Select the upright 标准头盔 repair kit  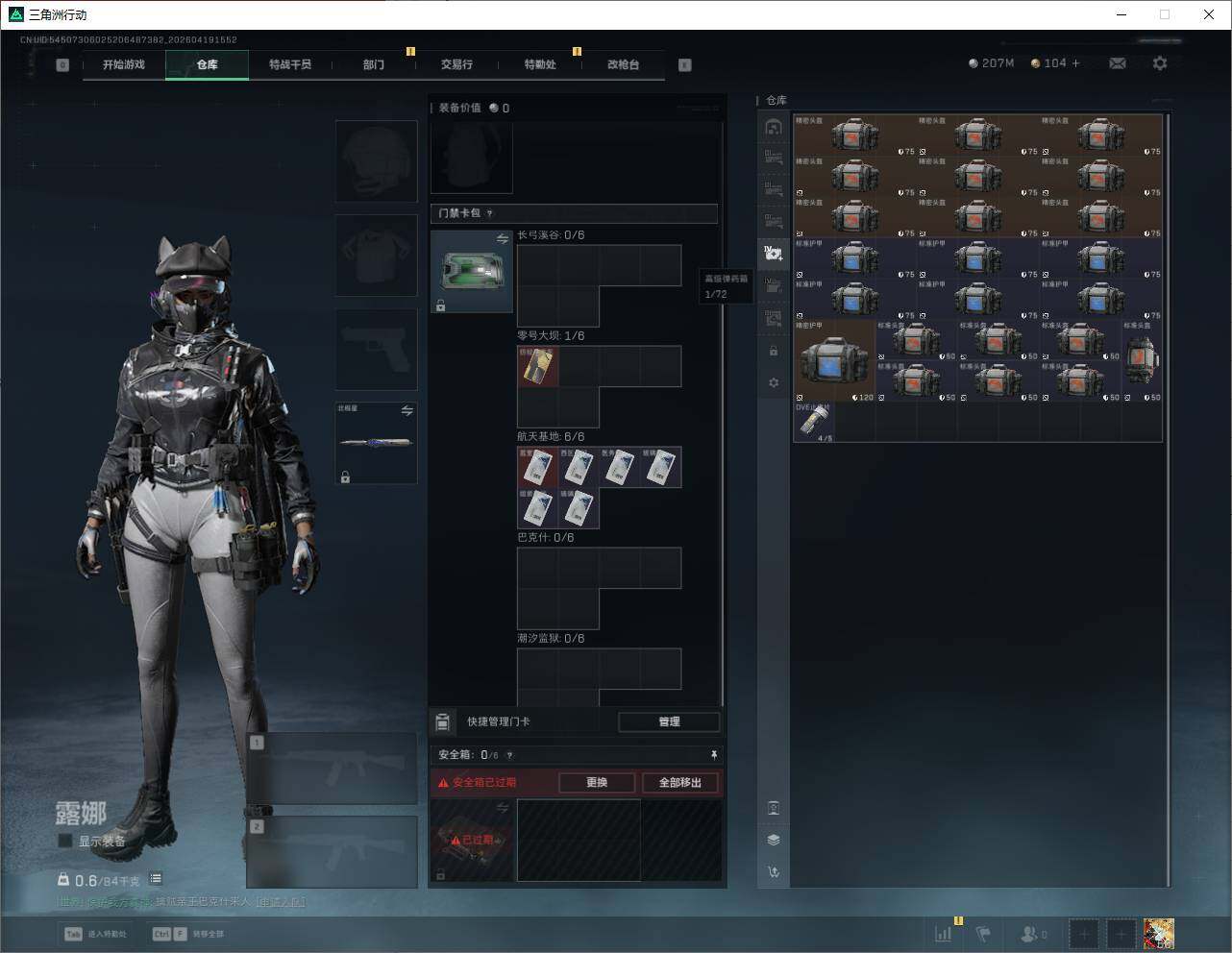pyautogui.click(x=1142, y=360)
